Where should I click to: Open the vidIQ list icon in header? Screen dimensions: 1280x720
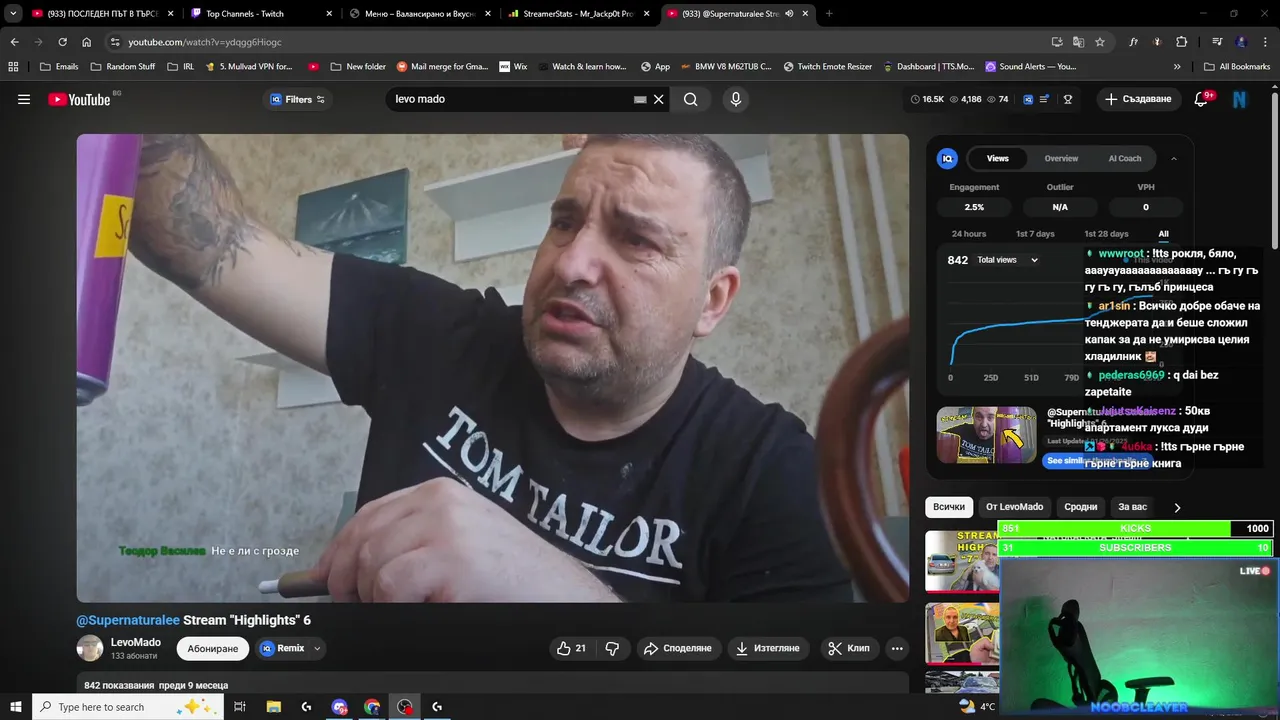1044,99
